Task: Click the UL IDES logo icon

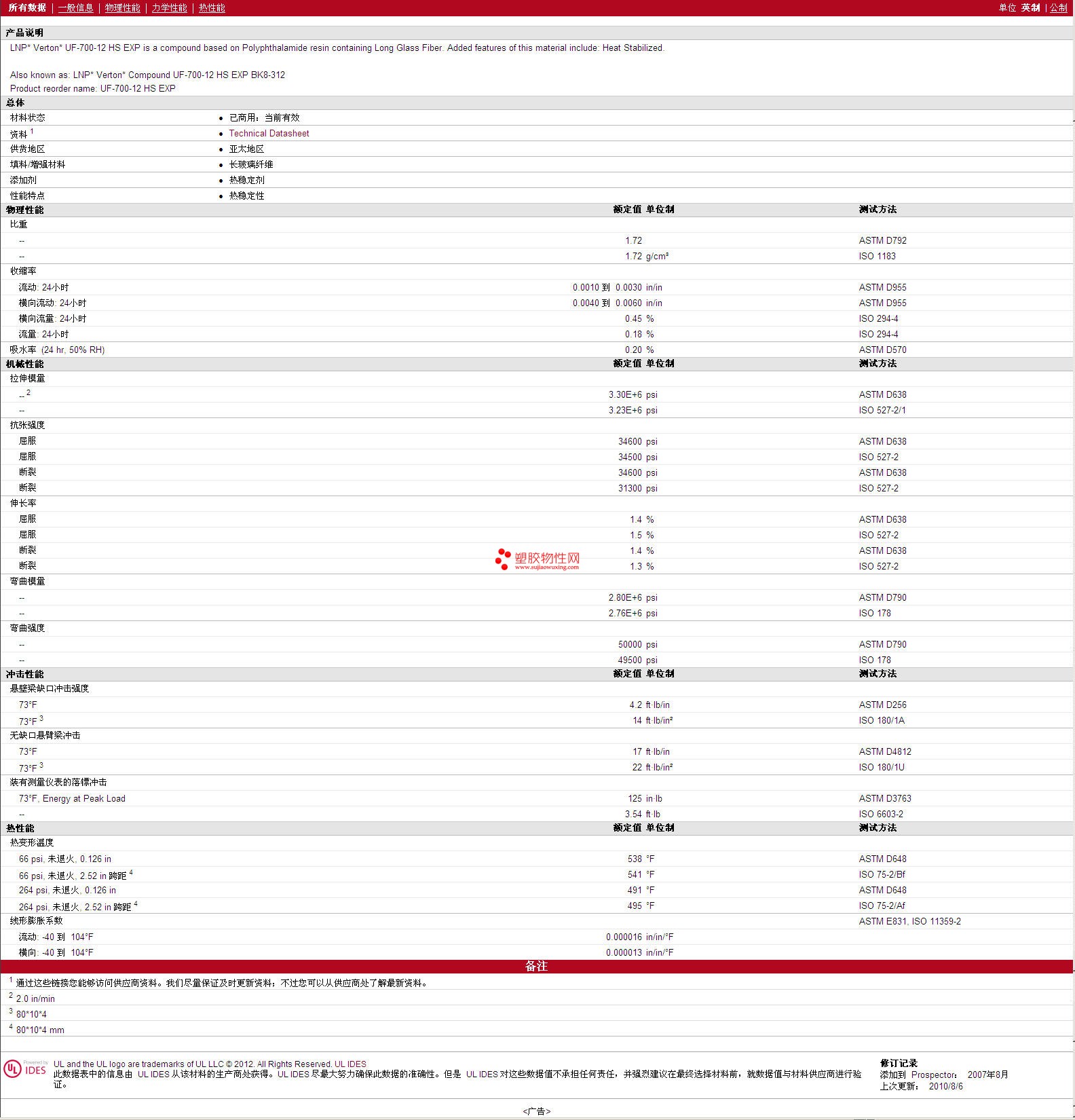Action: click(x=25, y=1069)
